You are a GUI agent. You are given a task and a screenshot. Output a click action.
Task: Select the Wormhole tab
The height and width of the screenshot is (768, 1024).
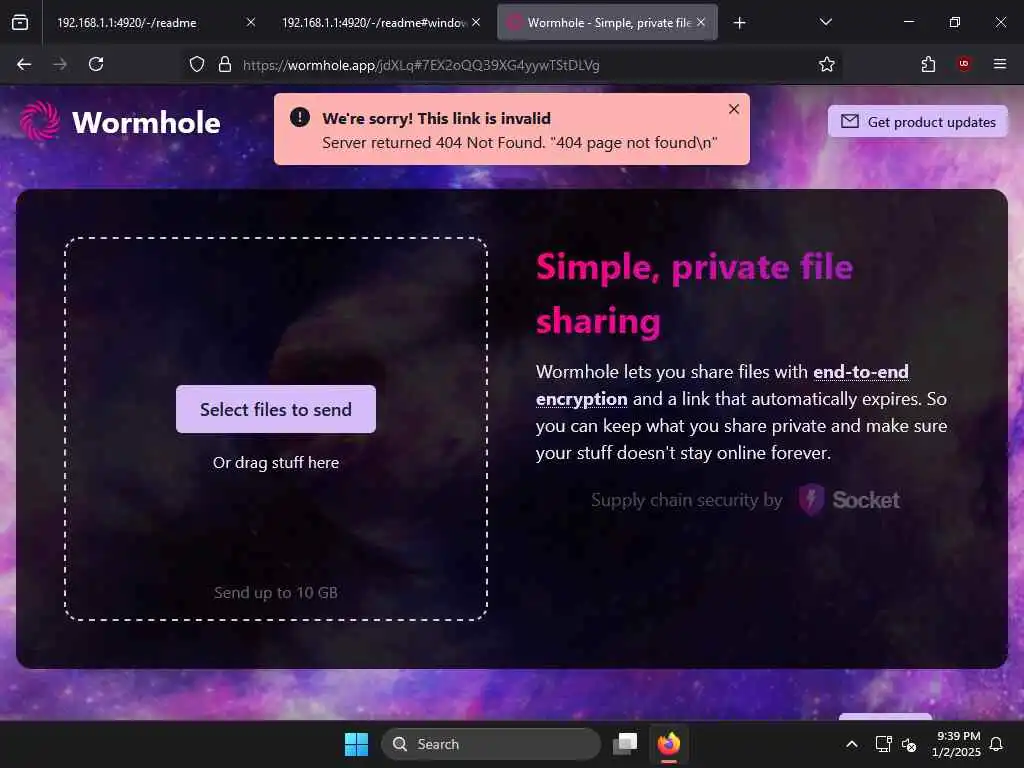607,22
